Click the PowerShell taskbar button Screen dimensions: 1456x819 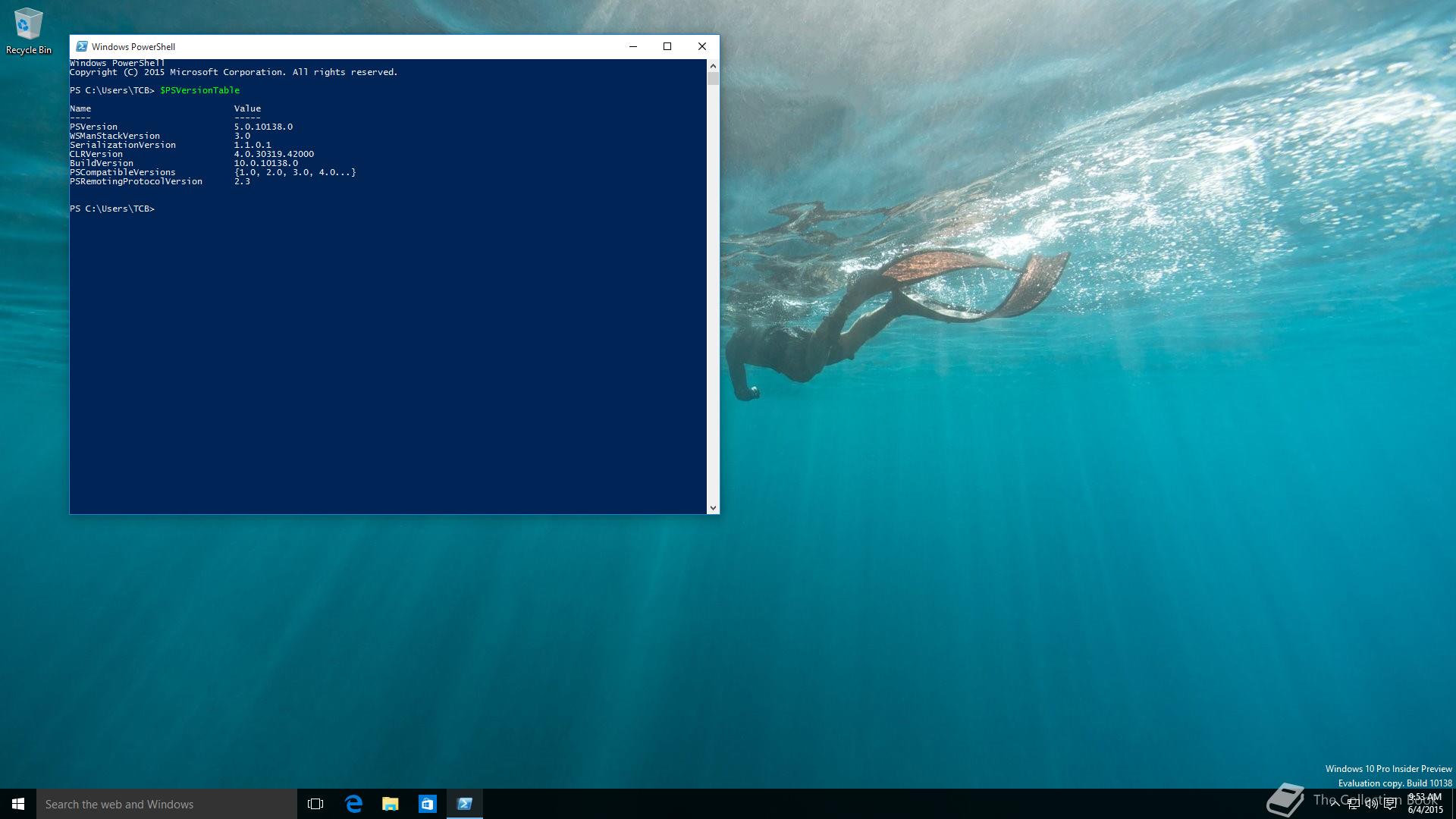(465, 804)
